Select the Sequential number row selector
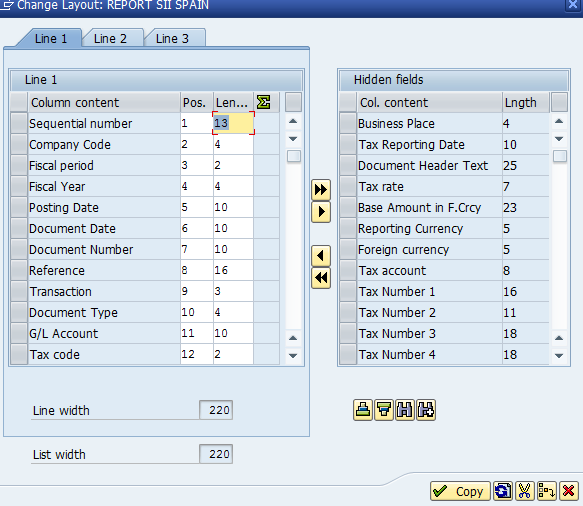This screenshot has height=506, width=583. point(19,123)
